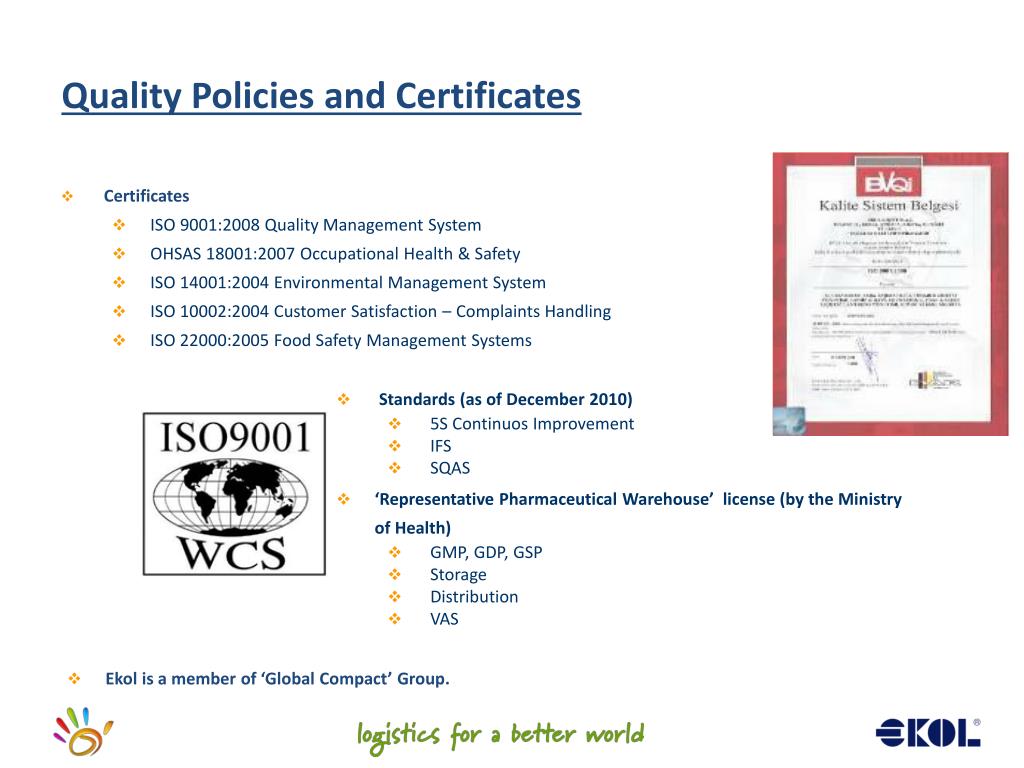Click 'Standards (as of December 2010)' heading
The height and width of the screenshot is (768, 1024).
point(505,399)
